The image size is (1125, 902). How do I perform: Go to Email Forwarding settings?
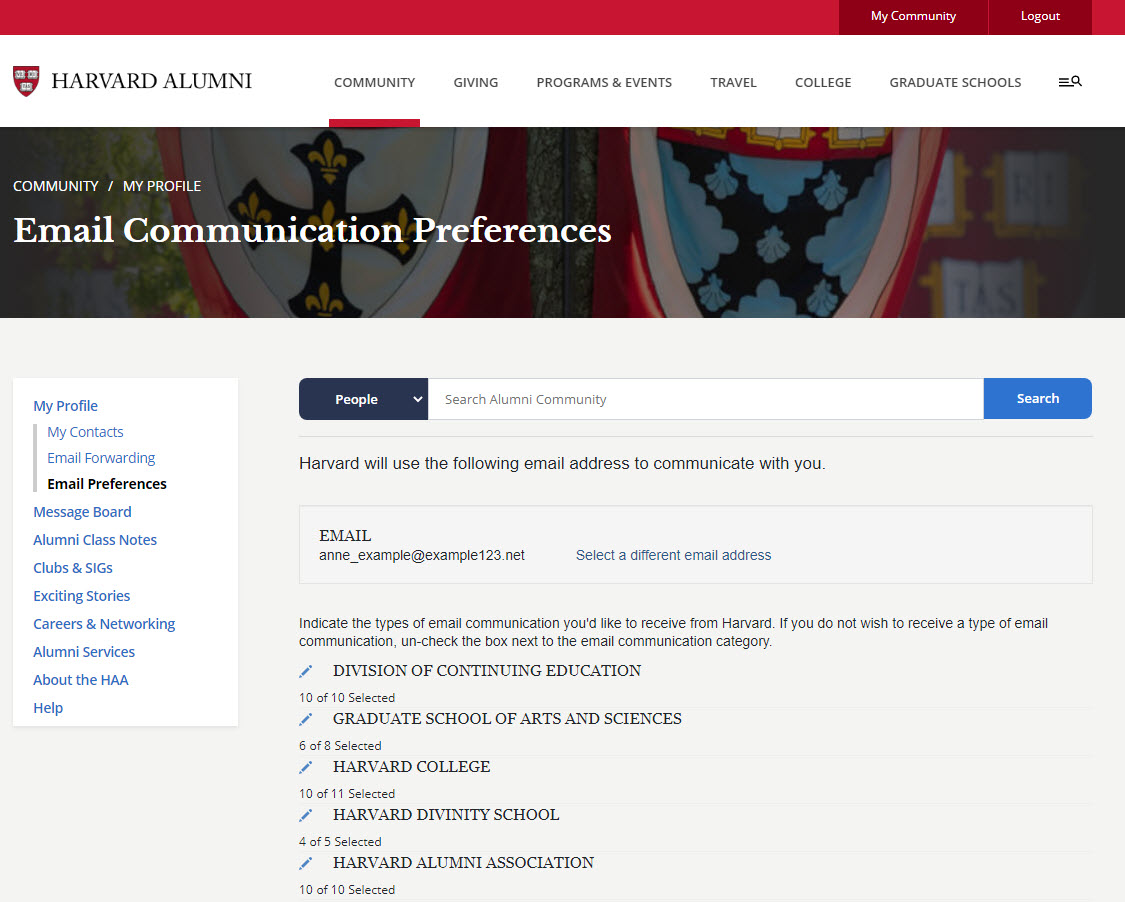(x=101, y=457)
